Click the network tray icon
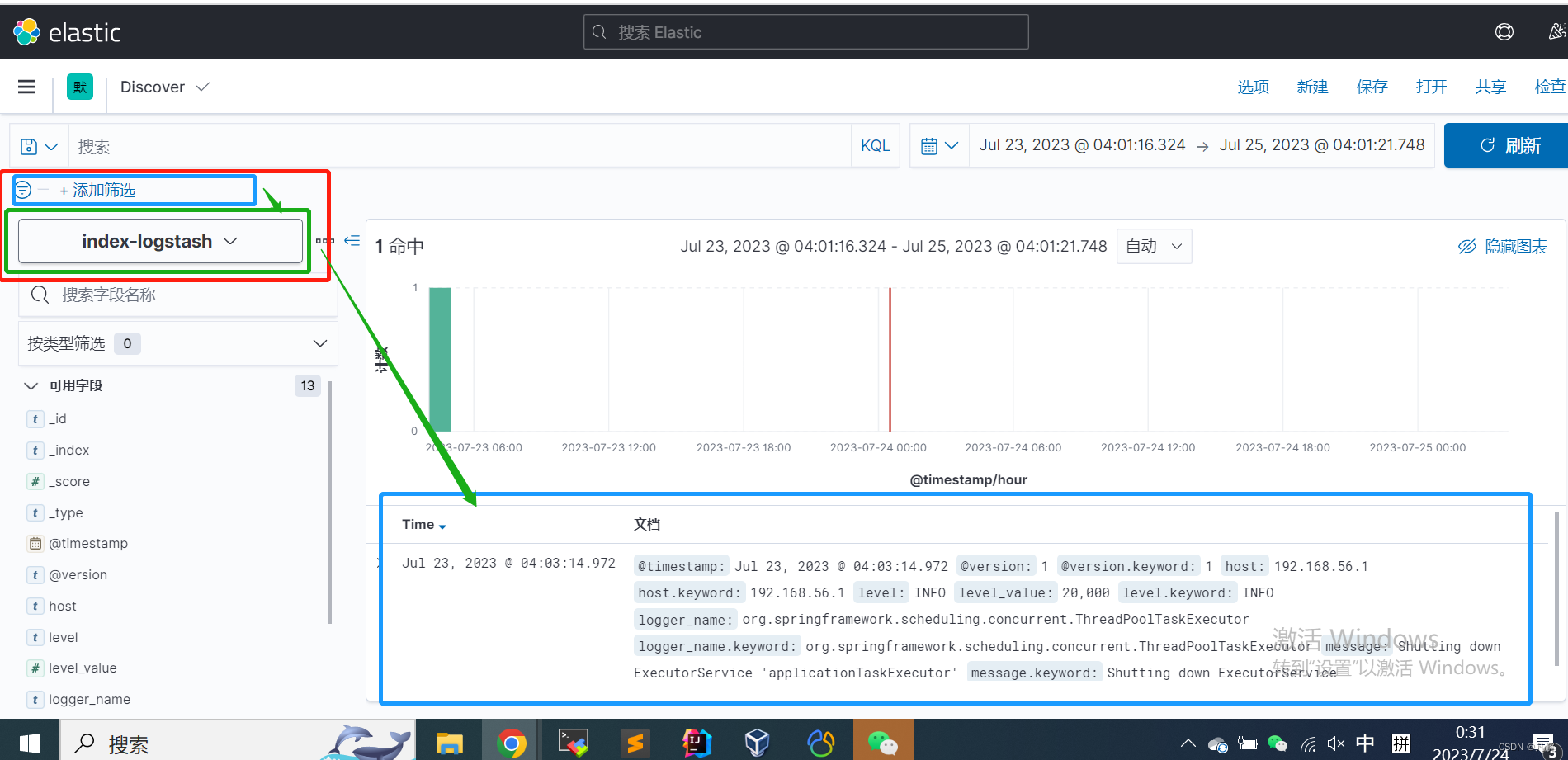The height and width of the screenshot is (760, 1568). tap(1308, 743)
